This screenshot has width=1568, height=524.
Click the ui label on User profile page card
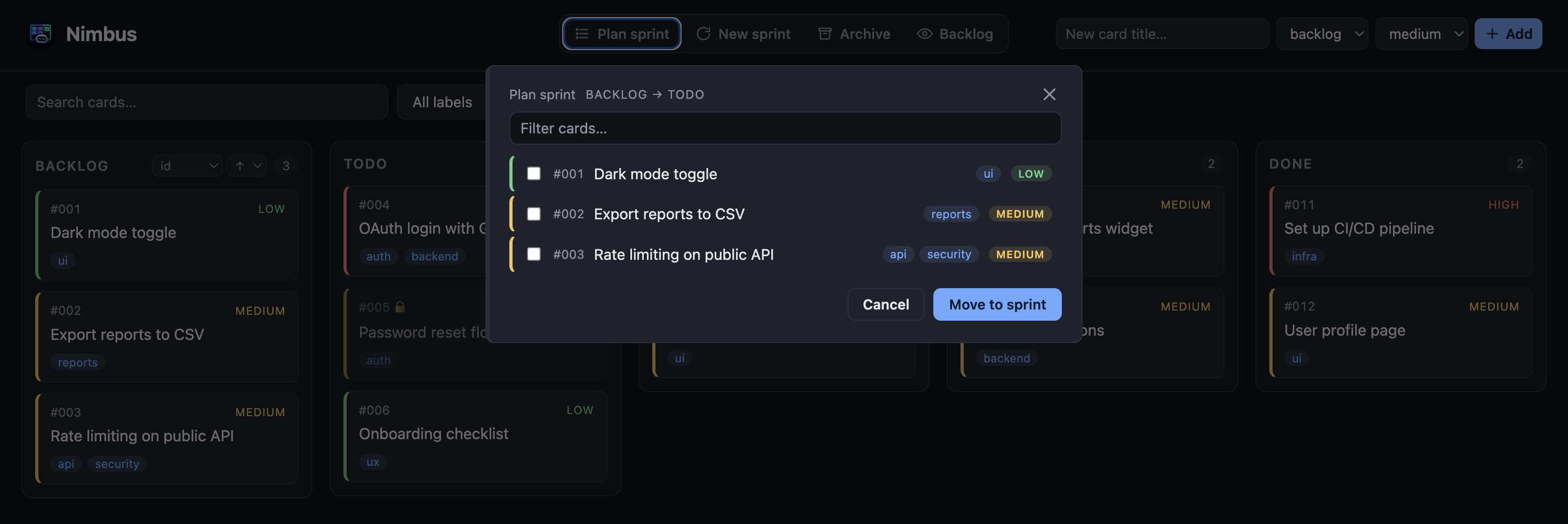click(1297, 358)
